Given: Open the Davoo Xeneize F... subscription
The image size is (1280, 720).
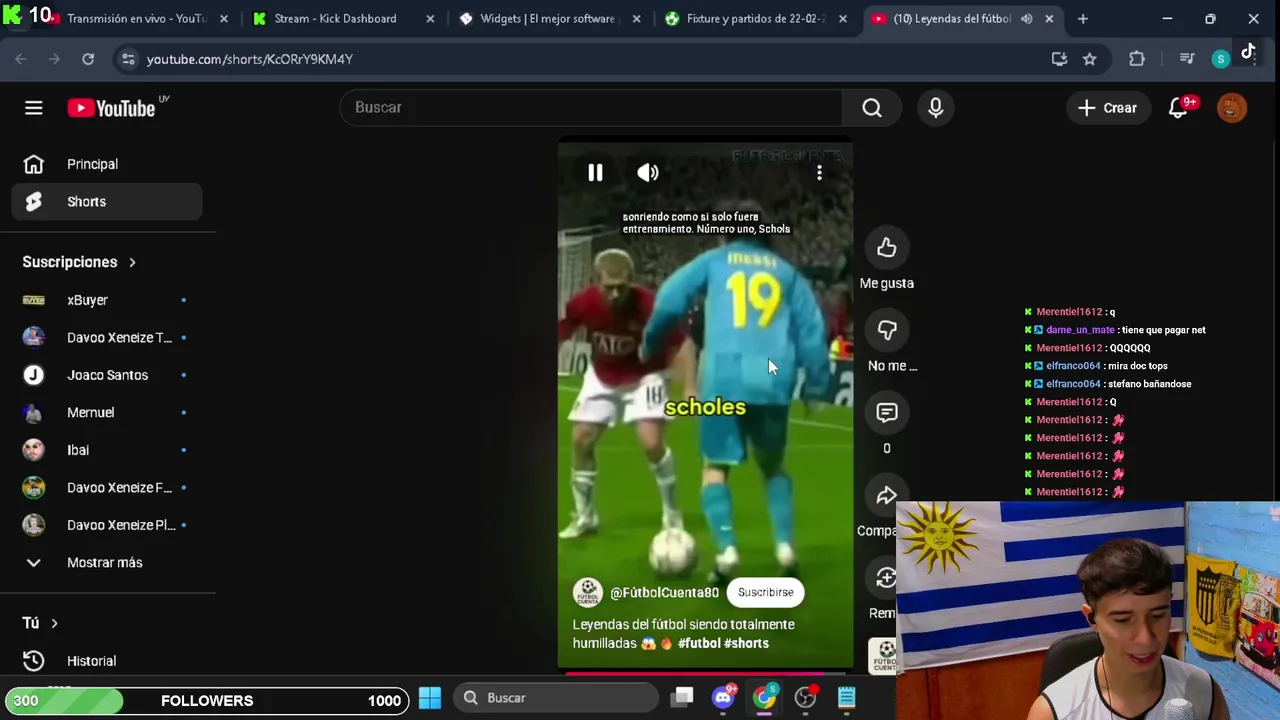Looking at the screenshot, I should (107, 487).
